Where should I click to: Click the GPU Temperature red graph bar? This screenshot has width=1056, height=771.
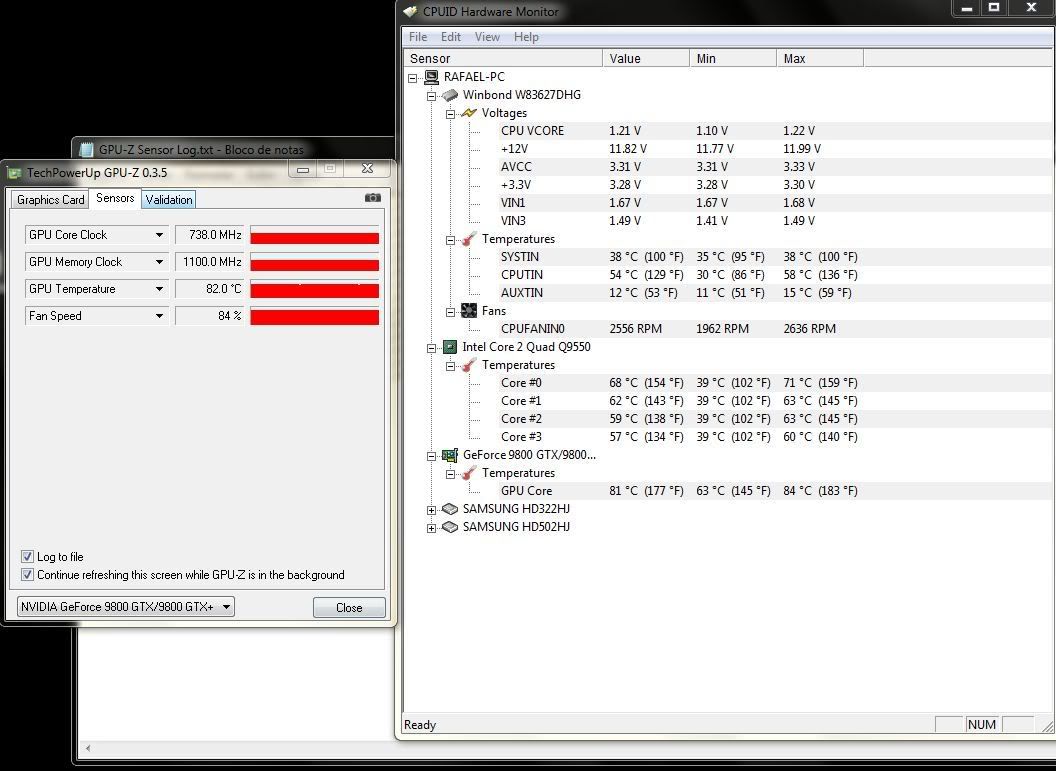(x=314, y=290)
